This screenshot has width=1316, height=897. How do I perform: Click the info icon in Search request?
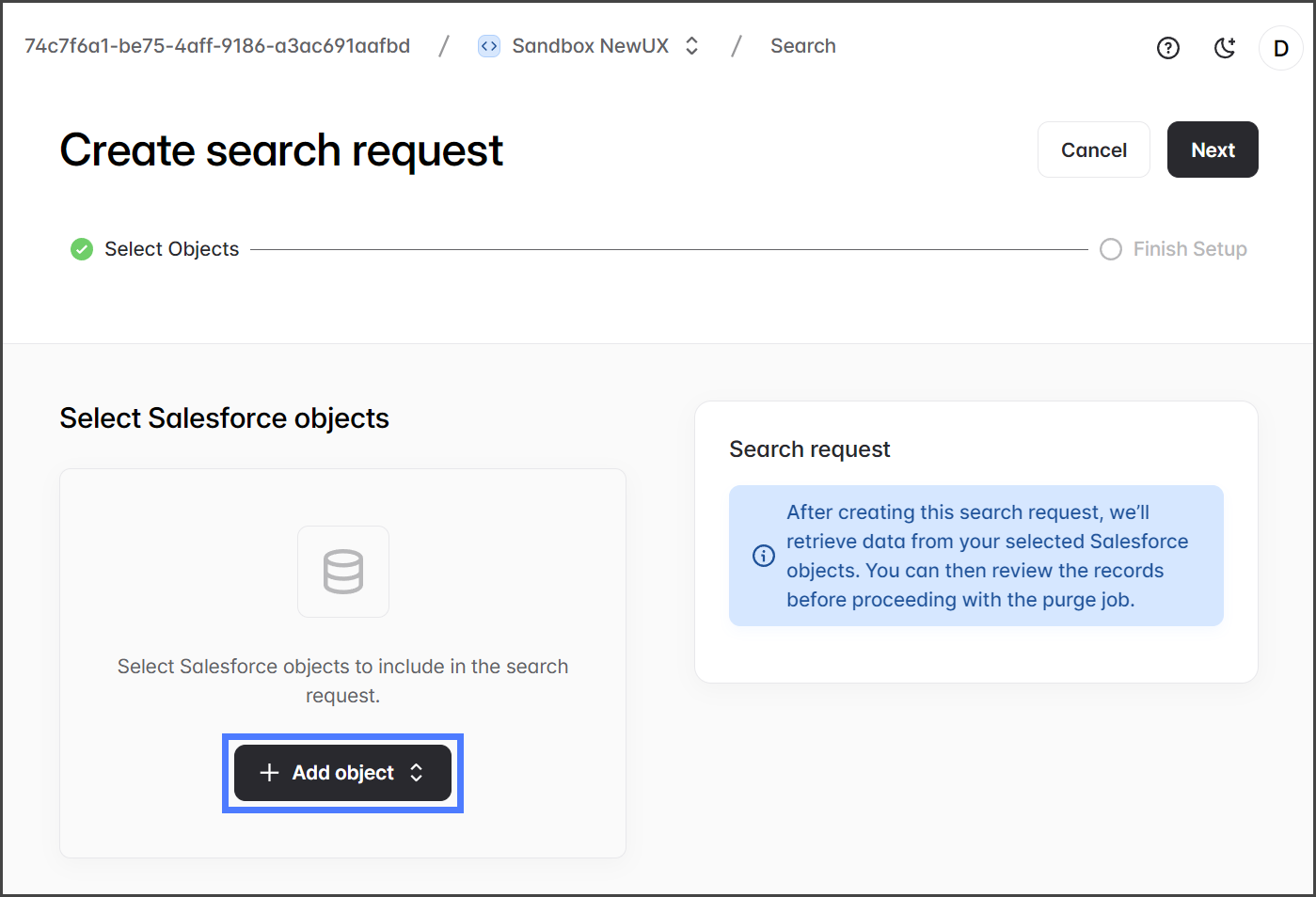coord(764,556)
